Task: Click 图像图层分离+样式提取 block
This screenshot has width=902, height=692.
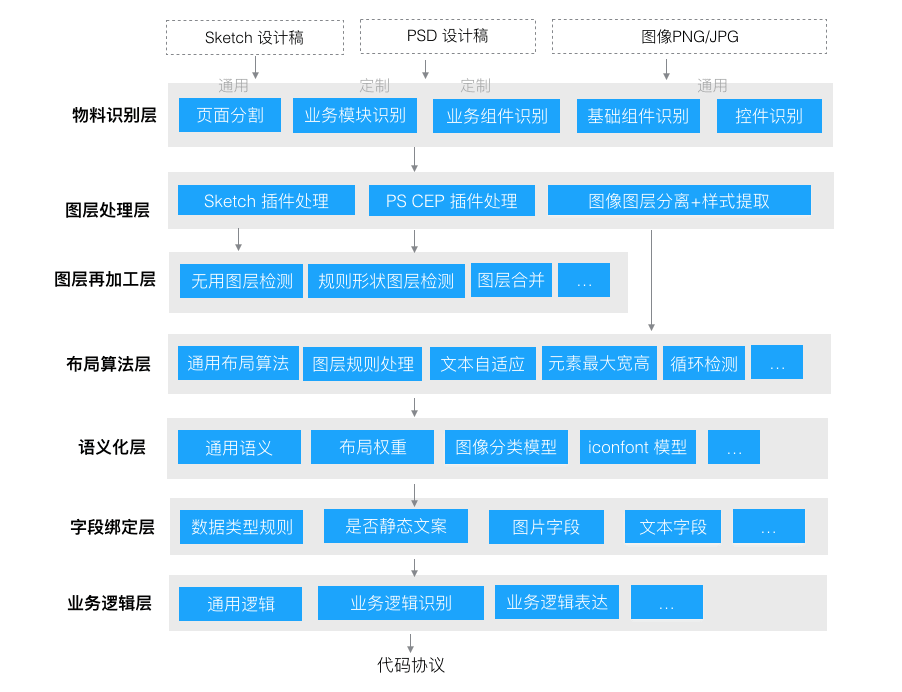Action: [679, 200]
